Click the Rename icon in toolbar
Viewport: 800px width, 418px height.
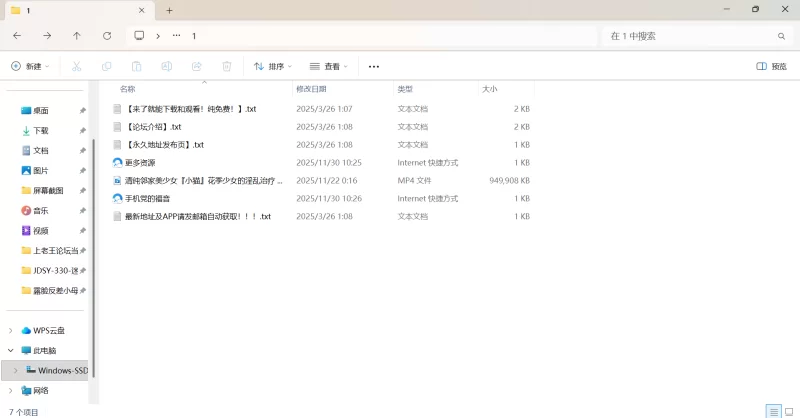167,66
